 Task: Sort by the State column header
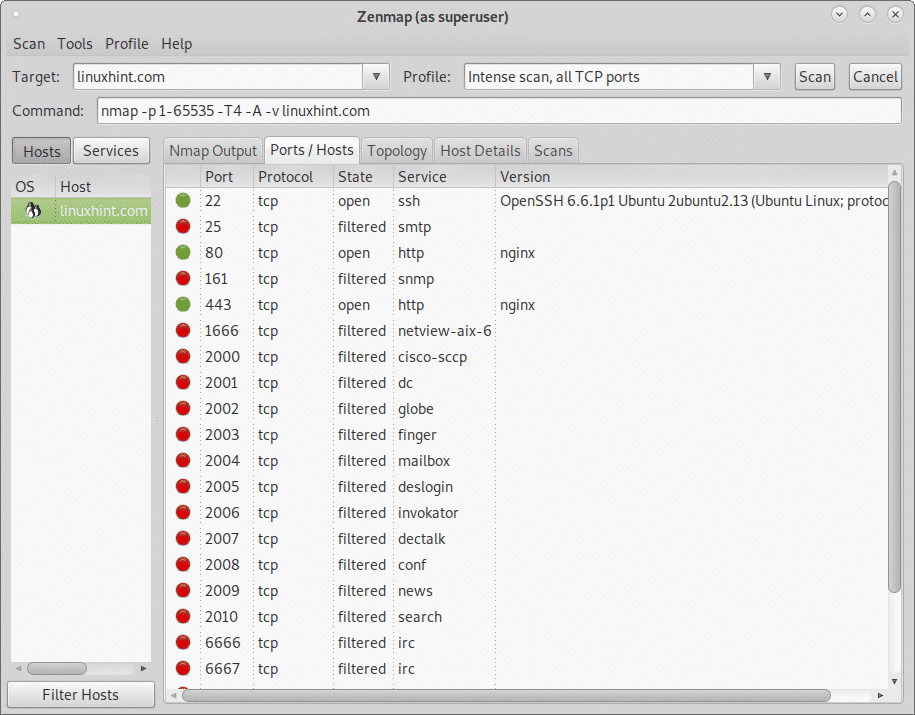[364, 177]
